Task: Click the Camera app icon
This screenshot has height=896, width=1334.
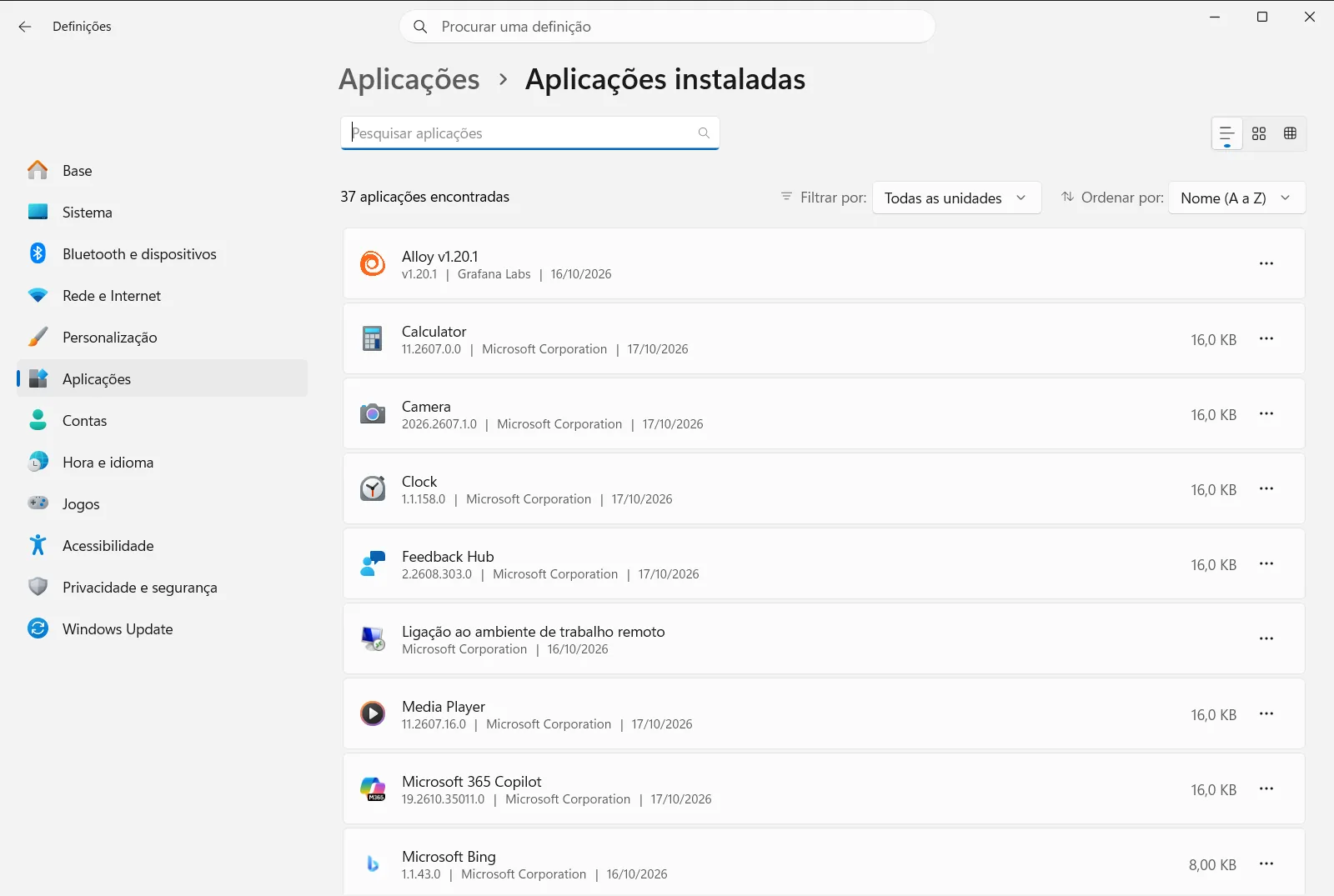Action: [373, 413]
